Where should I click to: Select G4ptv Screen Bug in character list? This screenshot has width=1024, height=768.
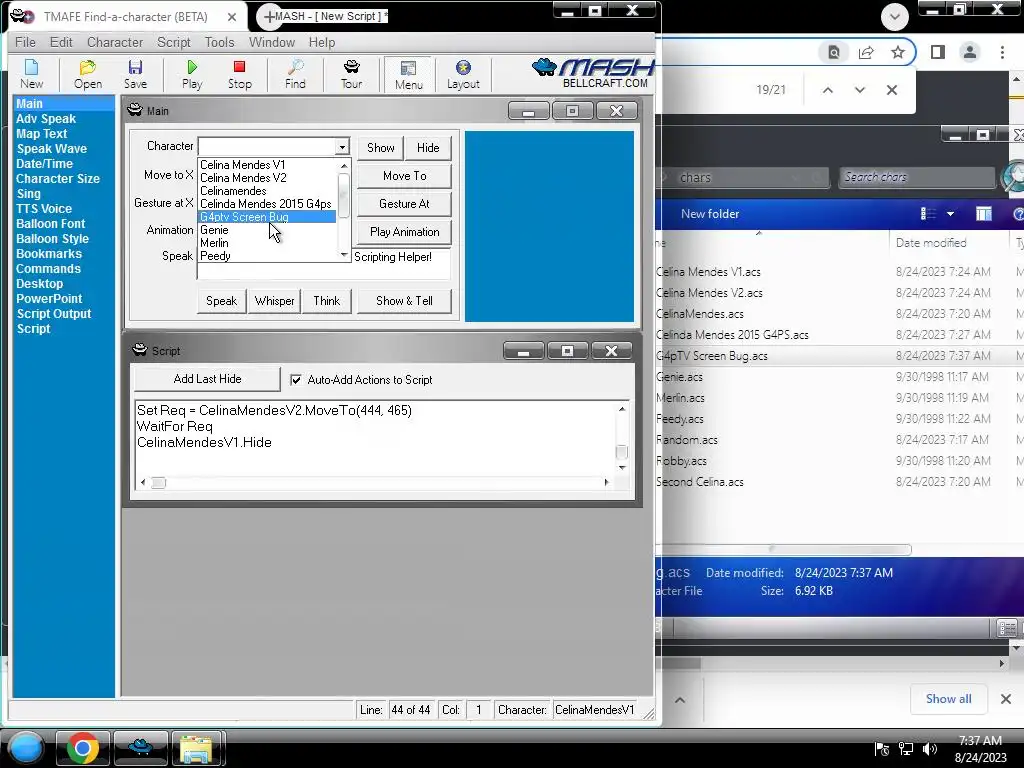pos(267,217)
